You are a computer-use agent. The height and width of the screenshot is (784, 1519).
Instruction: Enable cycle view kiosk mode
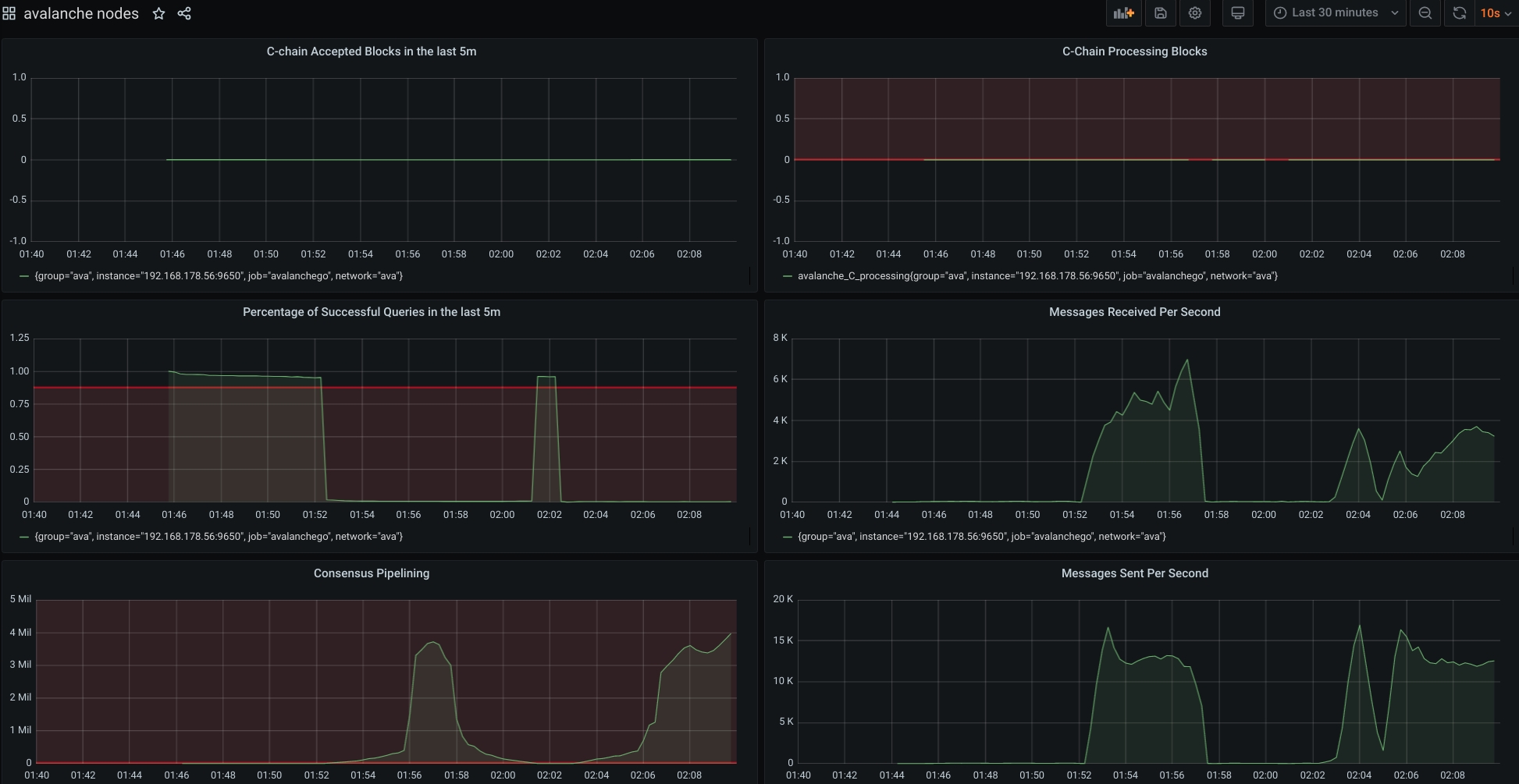[1238, 13]
